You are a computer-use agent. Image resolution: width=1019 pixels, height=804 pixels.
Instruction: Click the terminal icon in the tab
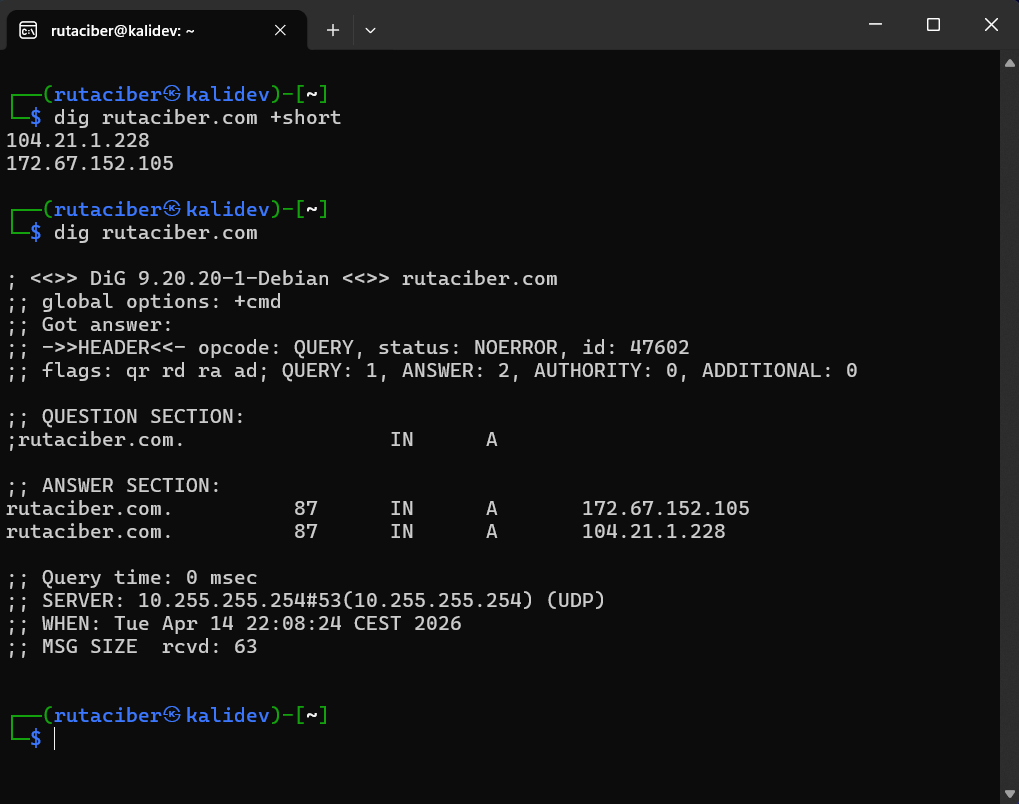[29, 30]
